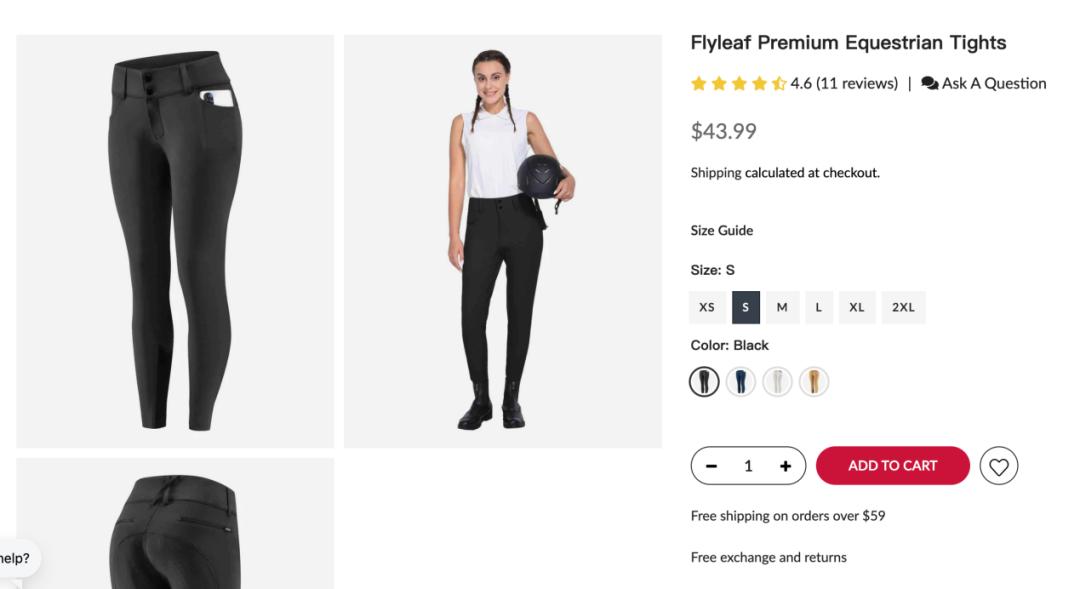The image size is (1080, 589).
Task: Open the front view tights product image
Action: 175,241
